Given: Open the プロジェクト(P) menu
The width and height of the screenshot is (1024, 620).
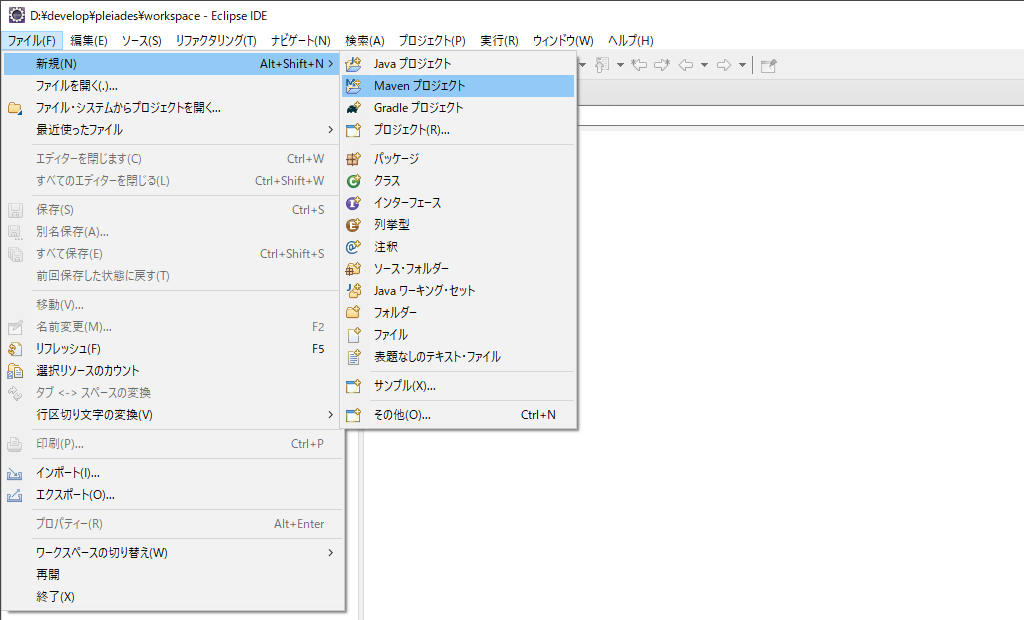Looking at the screenshot, I should click(x=432, y=41).
